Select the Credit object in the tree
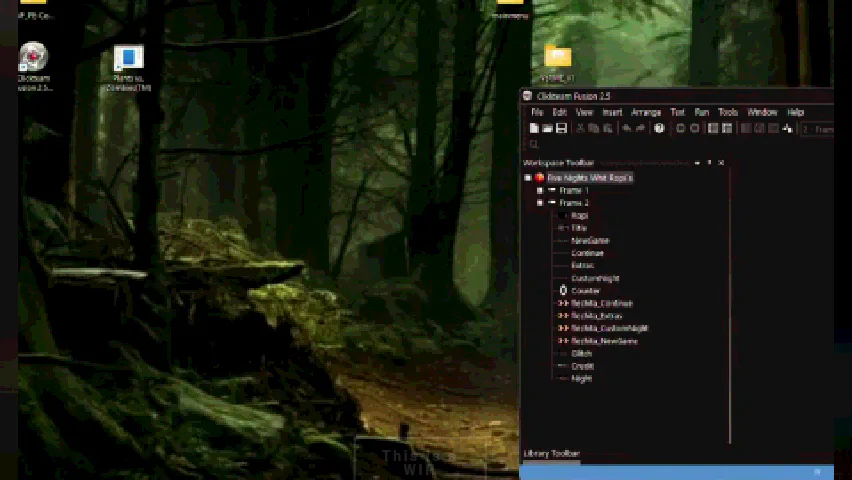This screenshot has width=852, height=480. 582,366
